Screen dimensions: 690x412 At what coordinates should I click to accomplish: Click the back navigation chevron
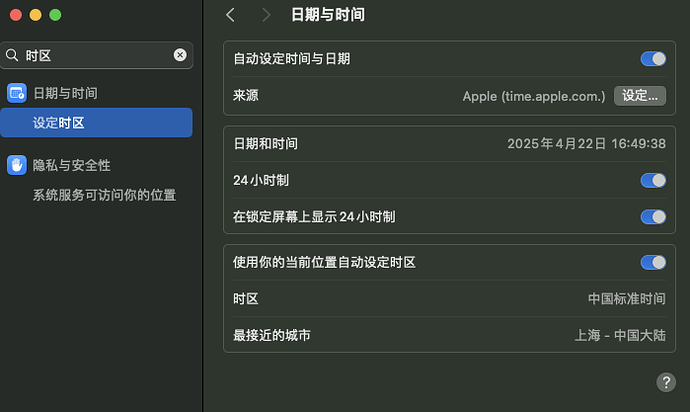click(x=230, y=15)
